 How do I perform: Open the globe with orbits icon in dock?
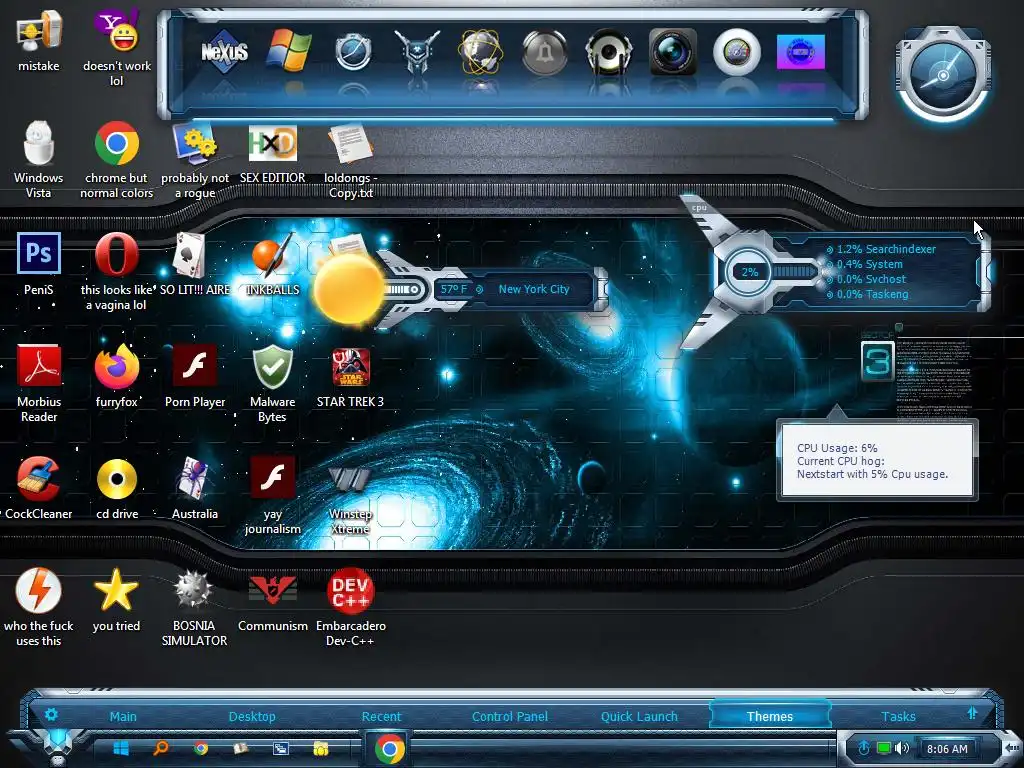pyautogui.click(x=481, y=52)
